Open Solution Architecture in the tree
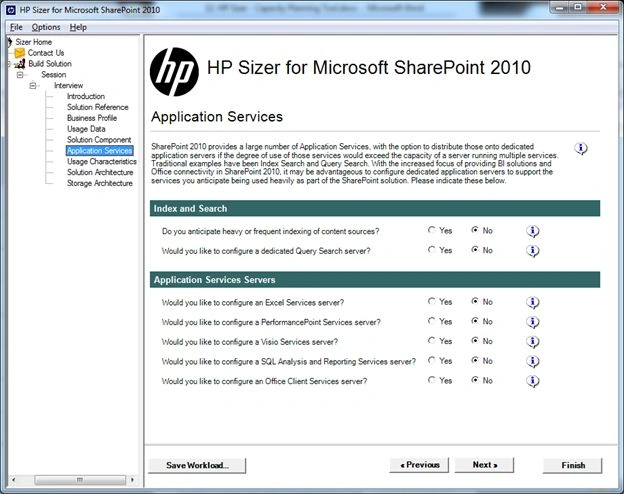 [100, 172]
